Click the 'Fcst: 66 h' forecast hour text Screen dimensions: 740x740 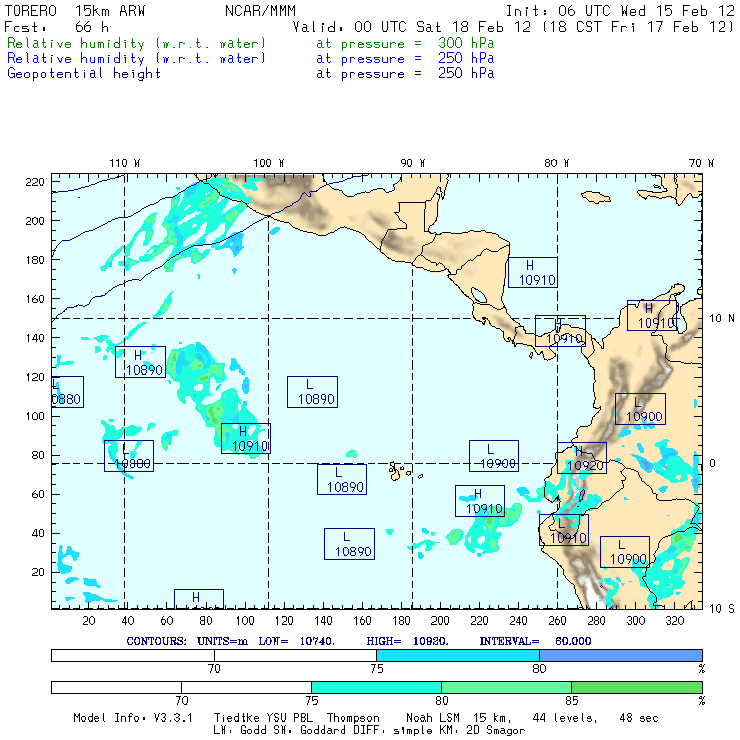point(57,27)
